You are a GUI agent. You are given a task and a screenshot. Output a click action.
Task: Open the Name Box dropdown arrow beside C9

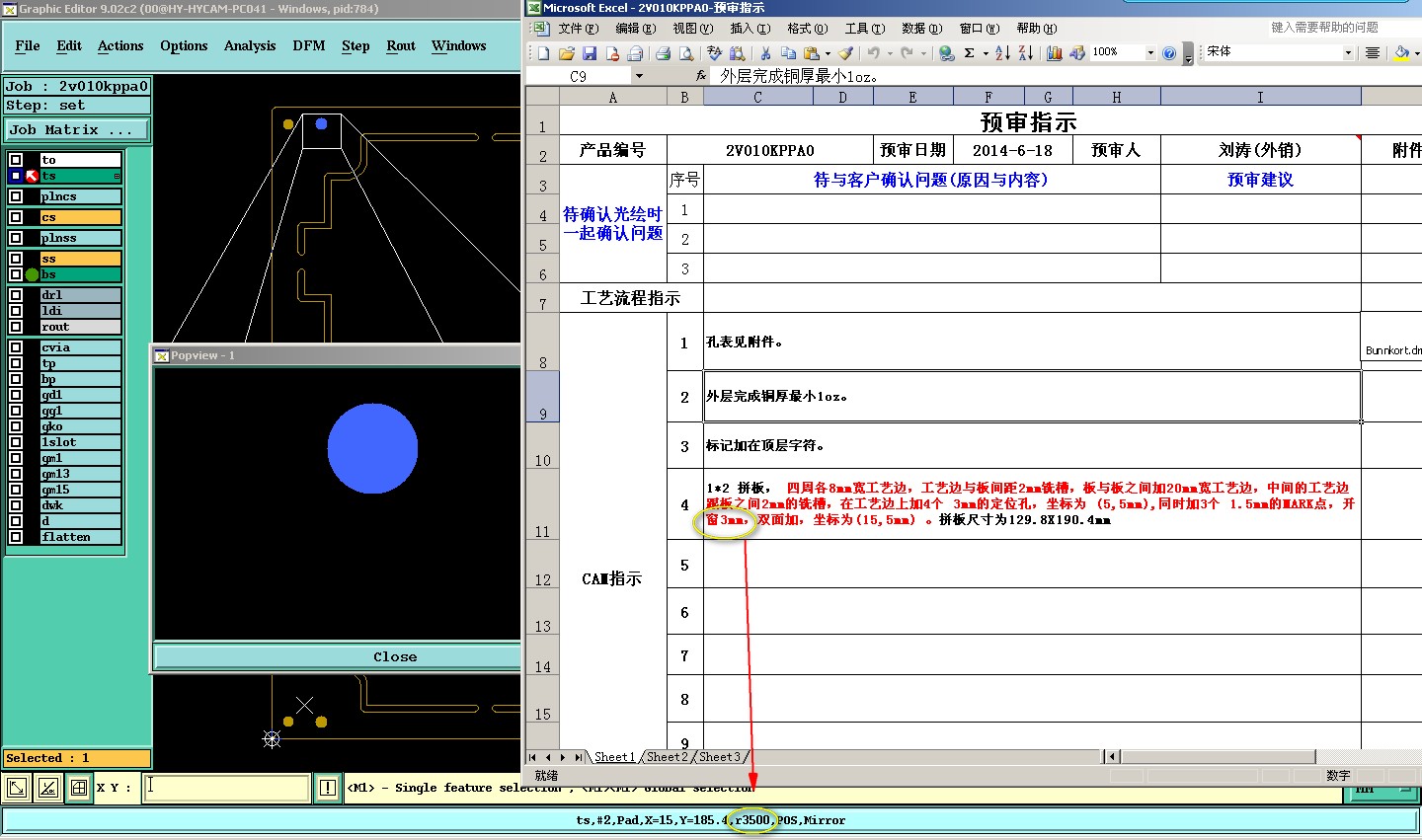coord(639,76)
